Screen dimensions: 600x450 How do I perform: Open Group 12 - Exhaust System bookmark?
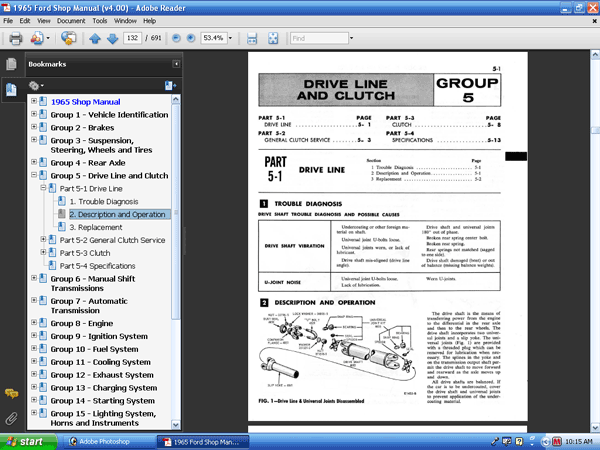(x=102, y=375)
